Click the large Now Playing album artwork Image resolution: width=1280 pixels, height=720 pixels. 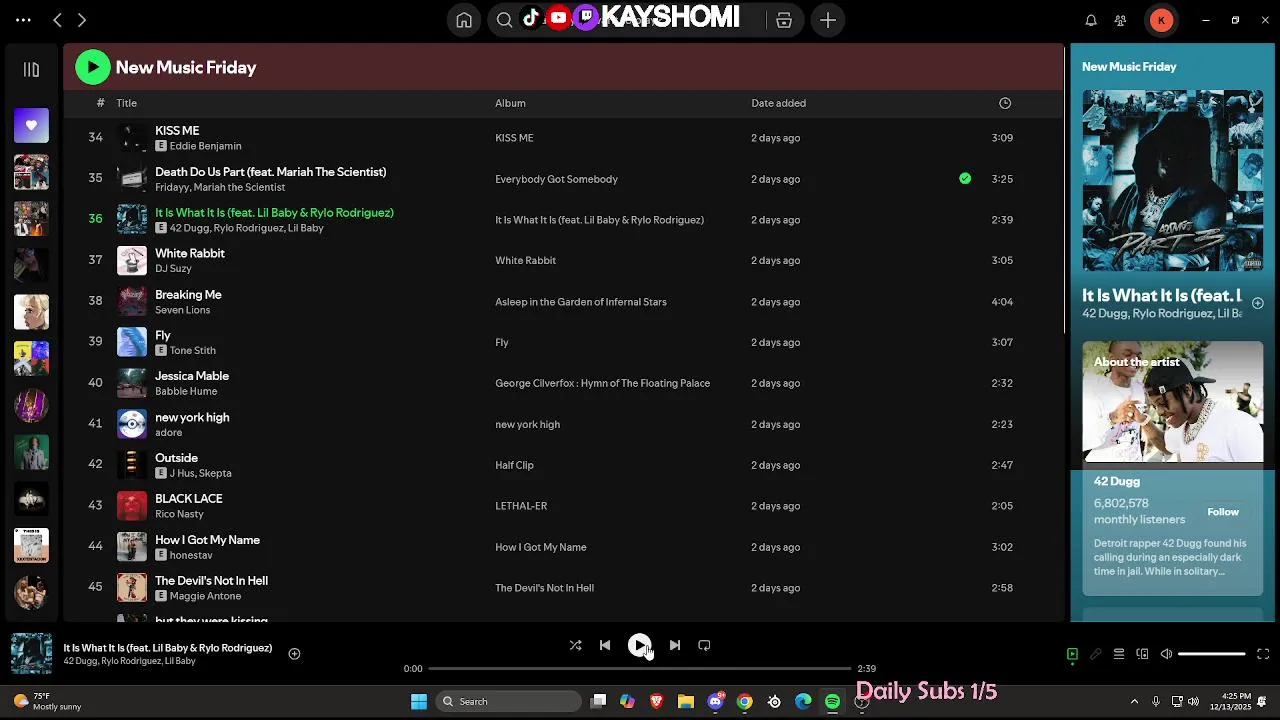pyautogui.click(x=1172, y=181)
